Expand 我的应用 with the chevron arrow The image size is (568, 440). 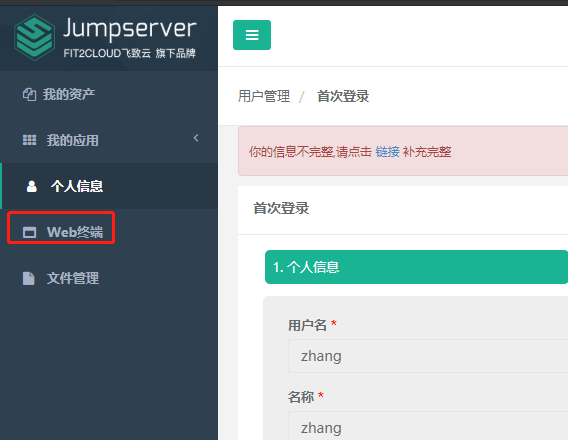tap(196, 138)
